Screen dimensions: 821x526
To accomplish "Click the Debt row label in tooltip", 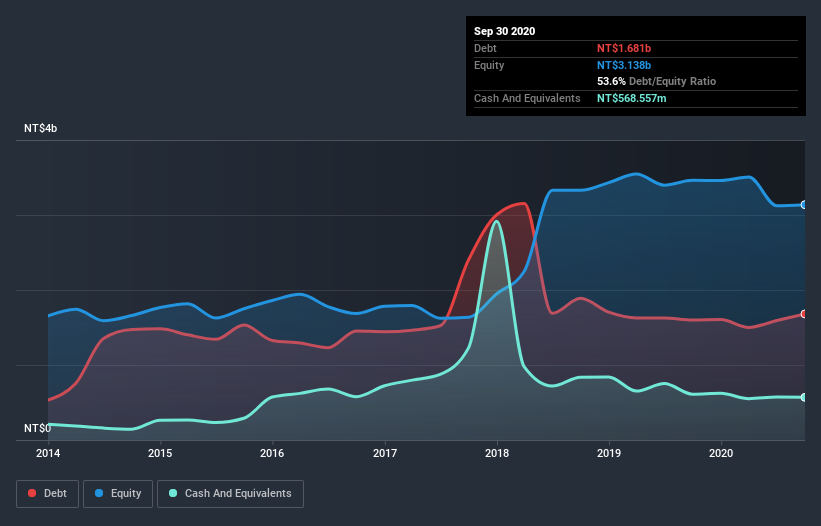I will tap(485, 48).
